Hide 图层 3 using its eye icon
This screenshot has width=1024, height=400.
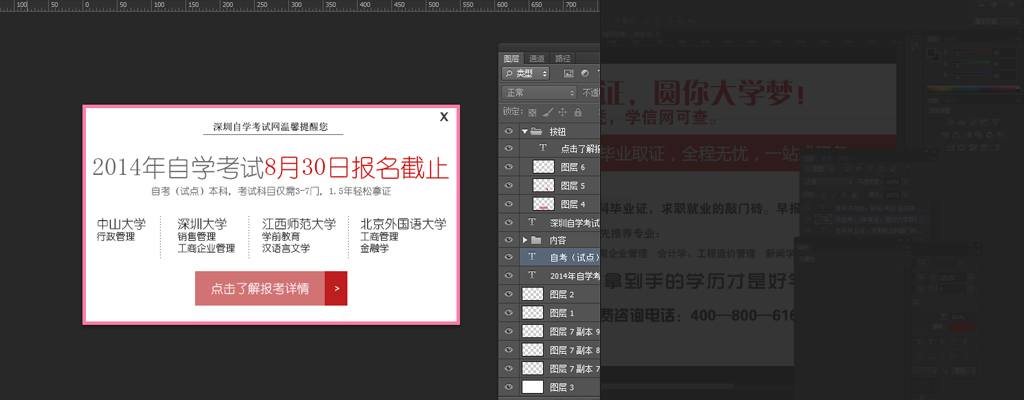click(508, 386)
